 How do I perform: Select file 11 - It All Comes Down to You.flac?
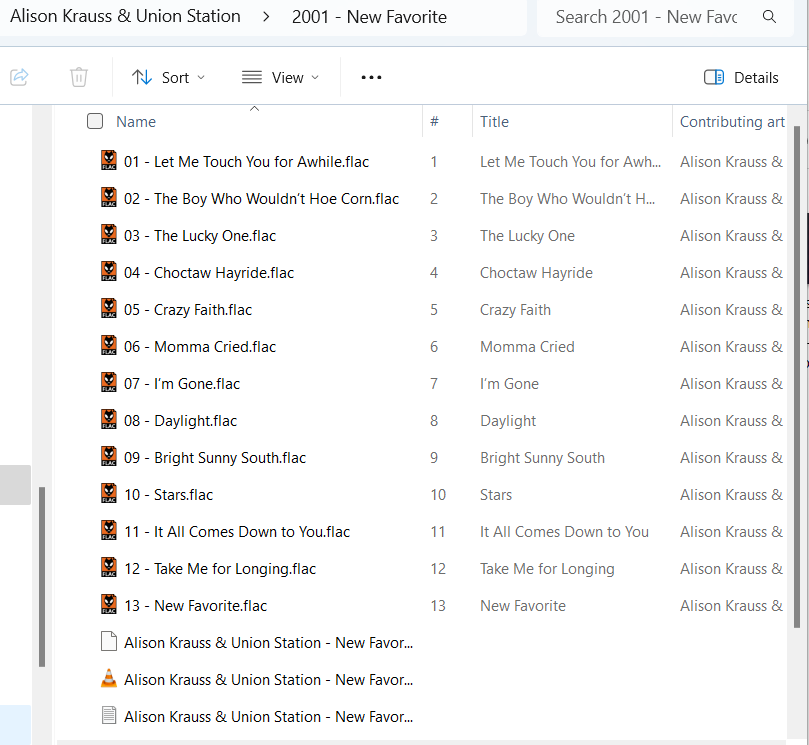click(x=237, y=532)
